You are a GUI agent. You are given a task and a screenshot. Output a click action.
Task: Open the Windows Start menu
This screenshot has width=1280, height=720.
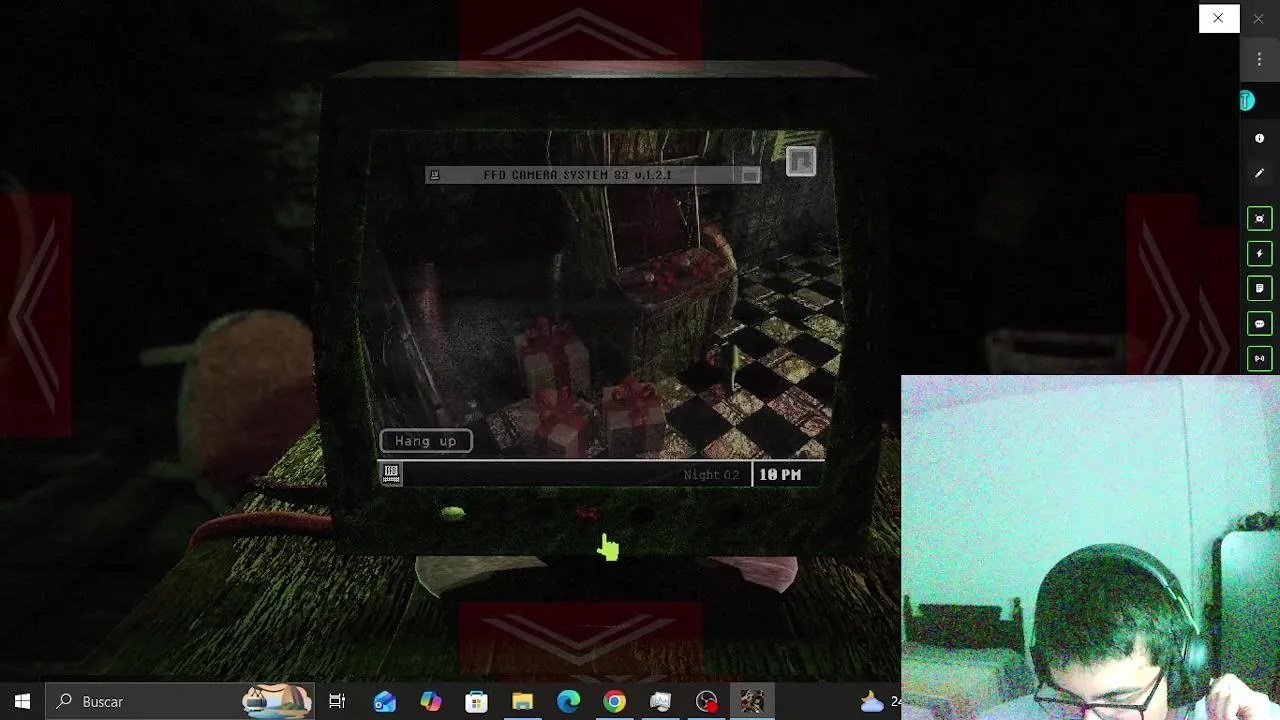(22, 702)
